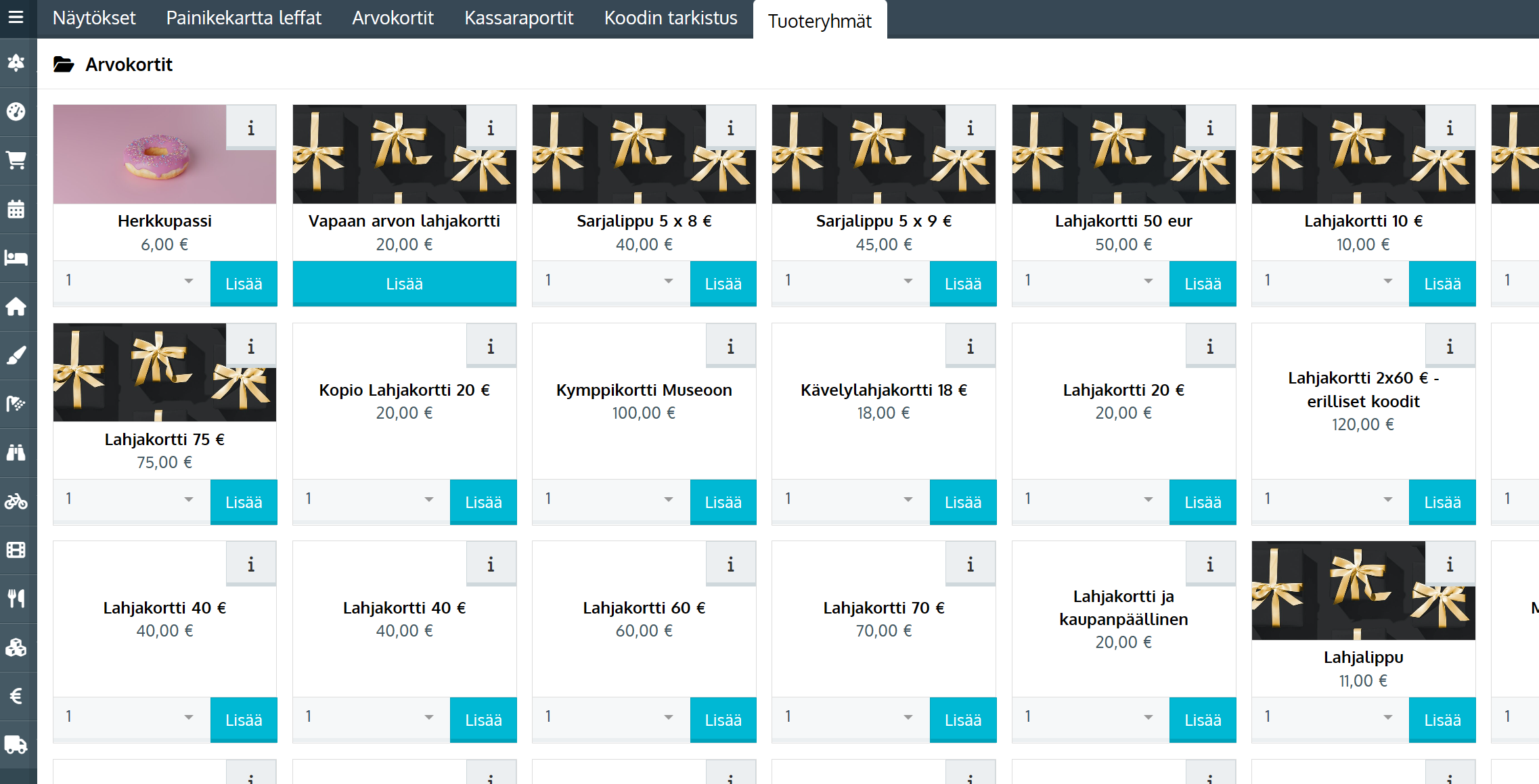This screenshot has height=784, width=1539.
Task: Show info for Vapaan arvon lahjakortti
Action: tap(491, 127)
